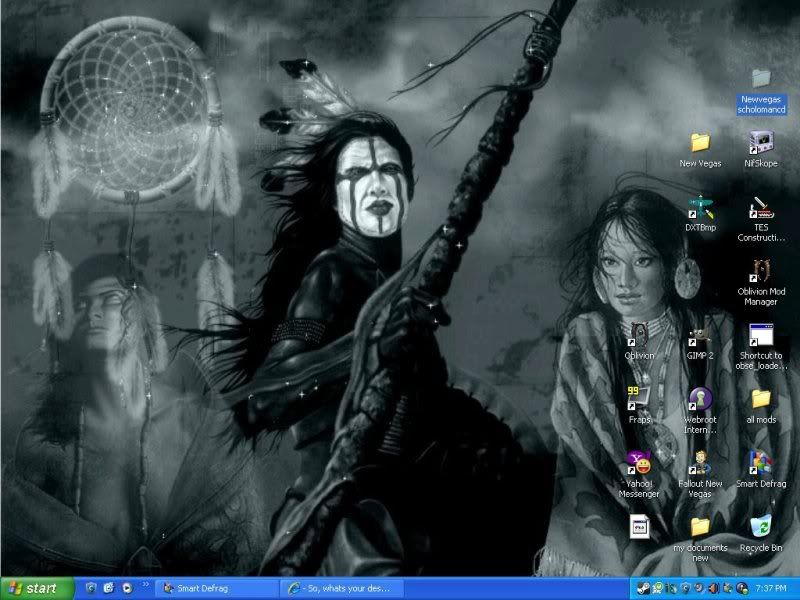Image resolution: width=800 pixels, height=600 pixels.
Task: Click the Newvegas scholomancd folder
Action: [x=761, y=79]
